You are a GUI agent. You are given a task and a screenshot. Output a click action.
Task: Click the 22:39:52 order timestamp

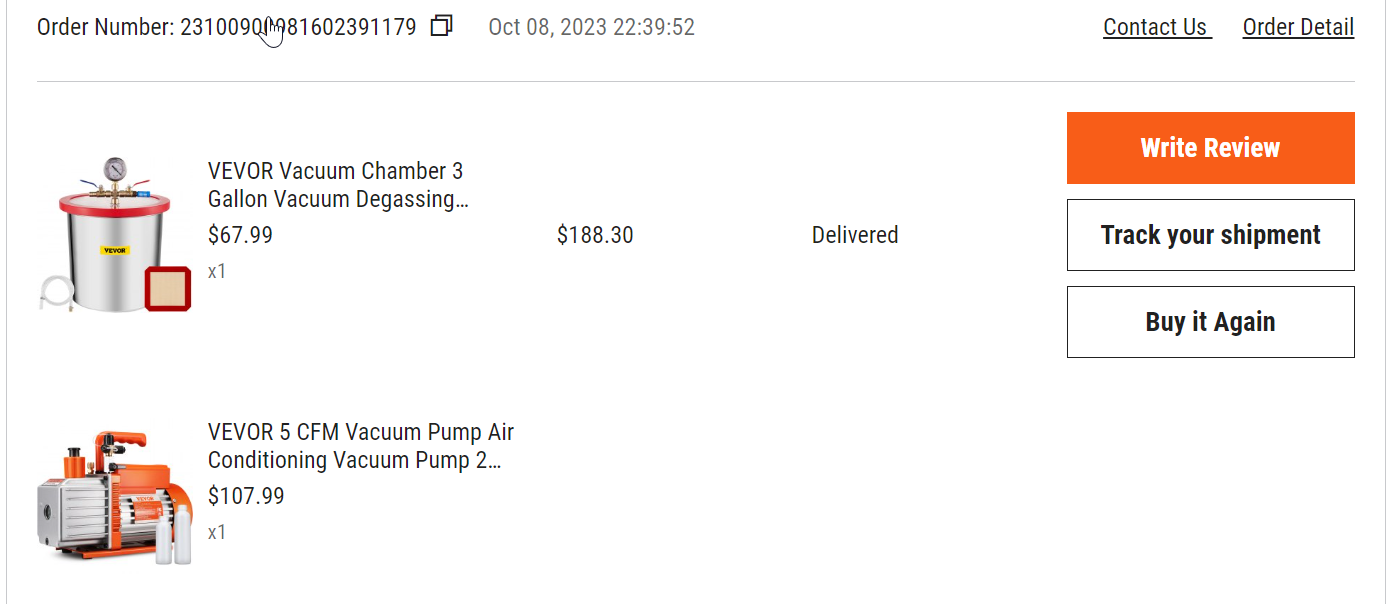pyautogui.click(x=654, y=27)
